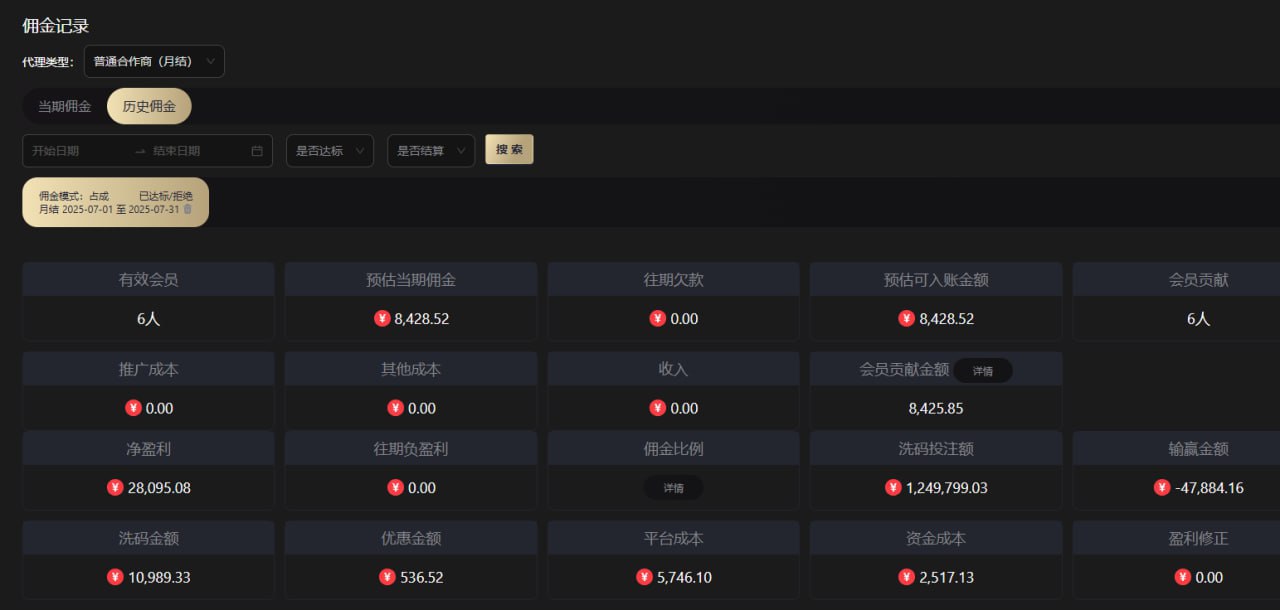Screen dimensions: 1280x610
Task: Click the 开始日期 start date field
Action: (x=75, y=151)
